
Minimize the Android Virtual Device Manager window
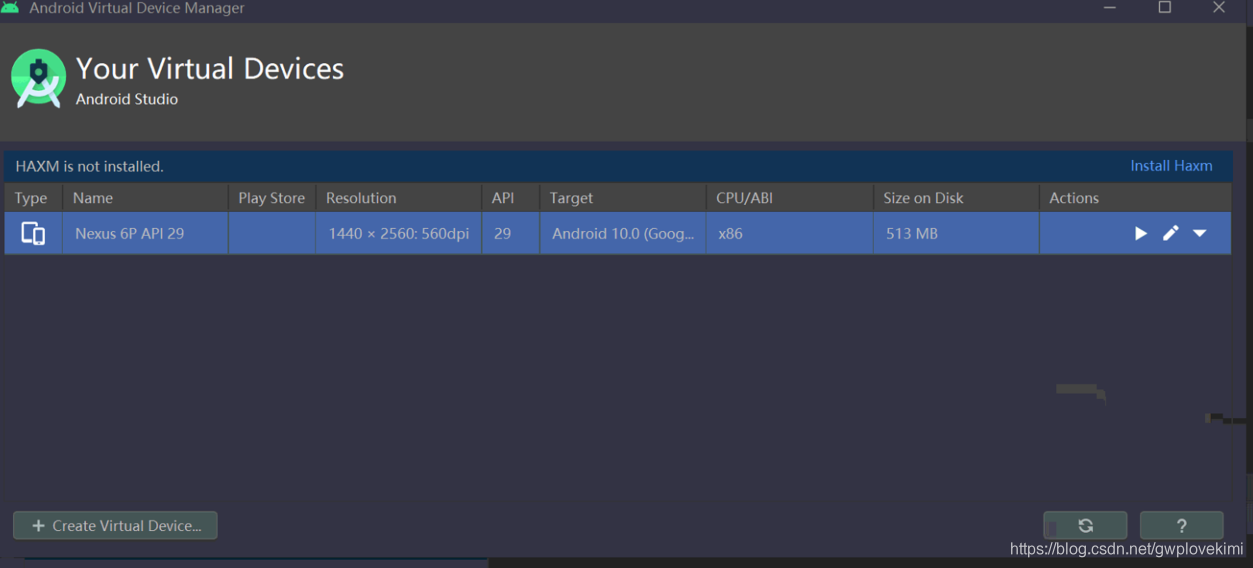[x=1110, y=7]
